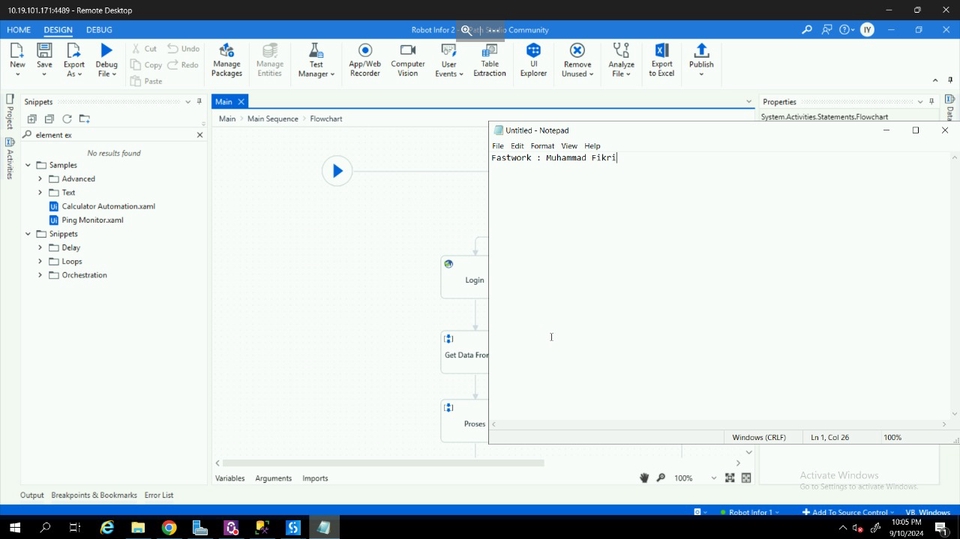Click the New project icon in the ribbon
This screenshot has width=960, height=539.
click(17, 59)
